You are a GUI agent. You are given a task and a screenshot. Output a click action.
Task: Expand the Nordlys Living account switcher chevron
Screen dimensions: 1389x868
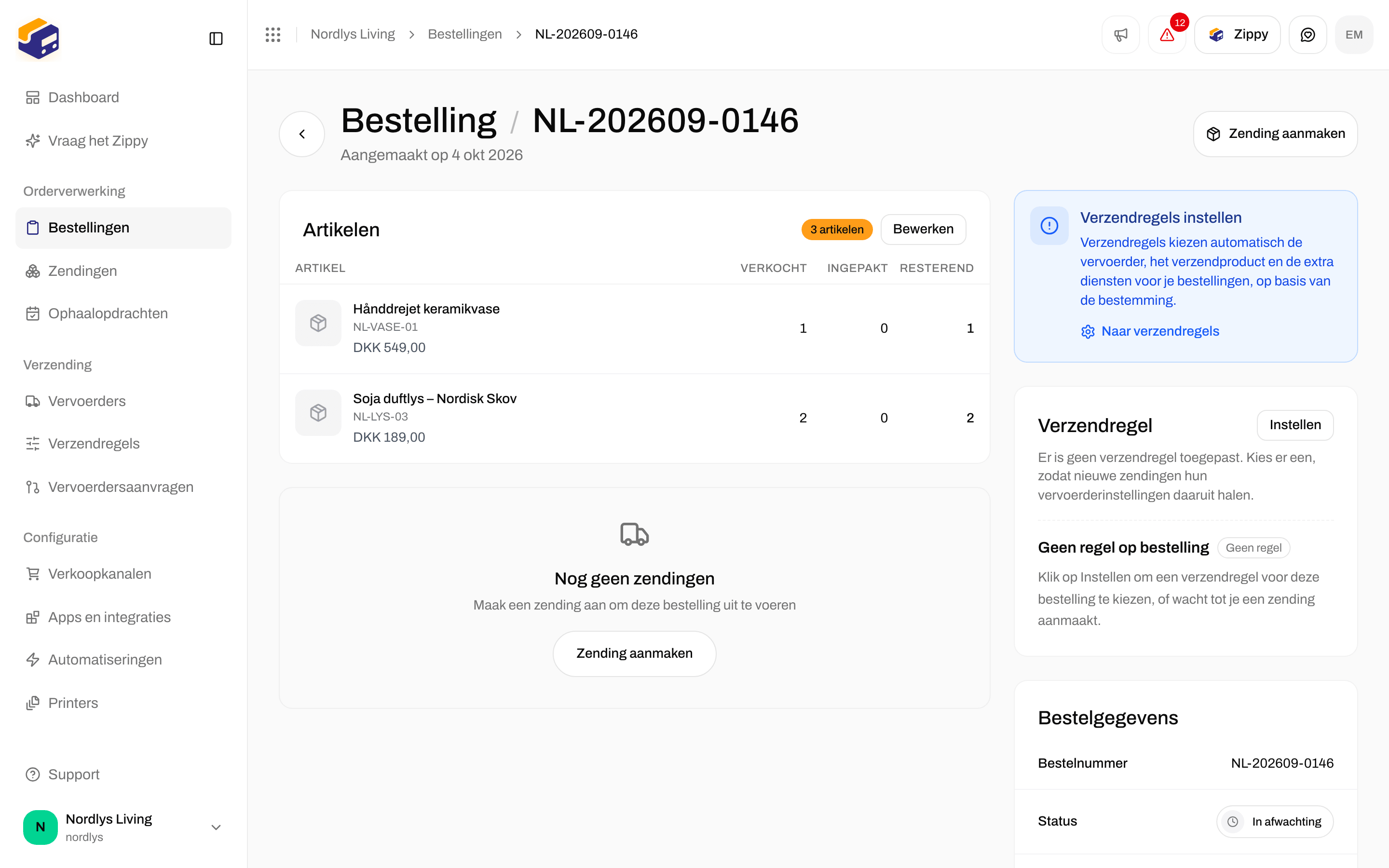coord(216,827)
